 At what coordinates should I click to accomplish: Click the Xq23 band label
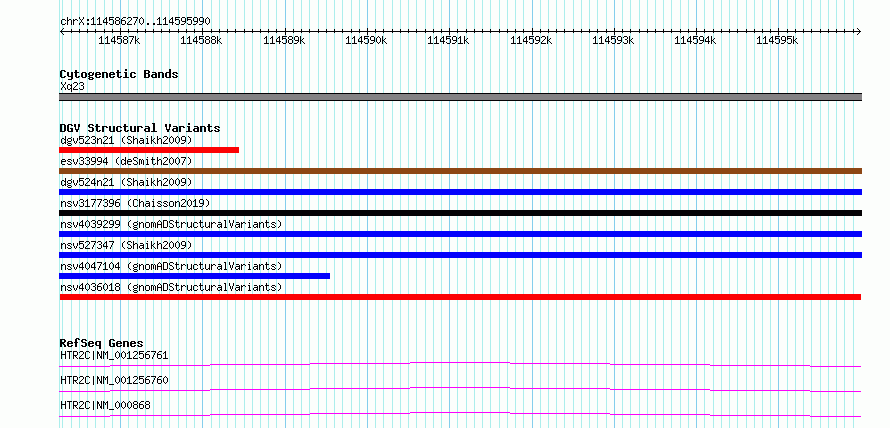coord(72,86)
